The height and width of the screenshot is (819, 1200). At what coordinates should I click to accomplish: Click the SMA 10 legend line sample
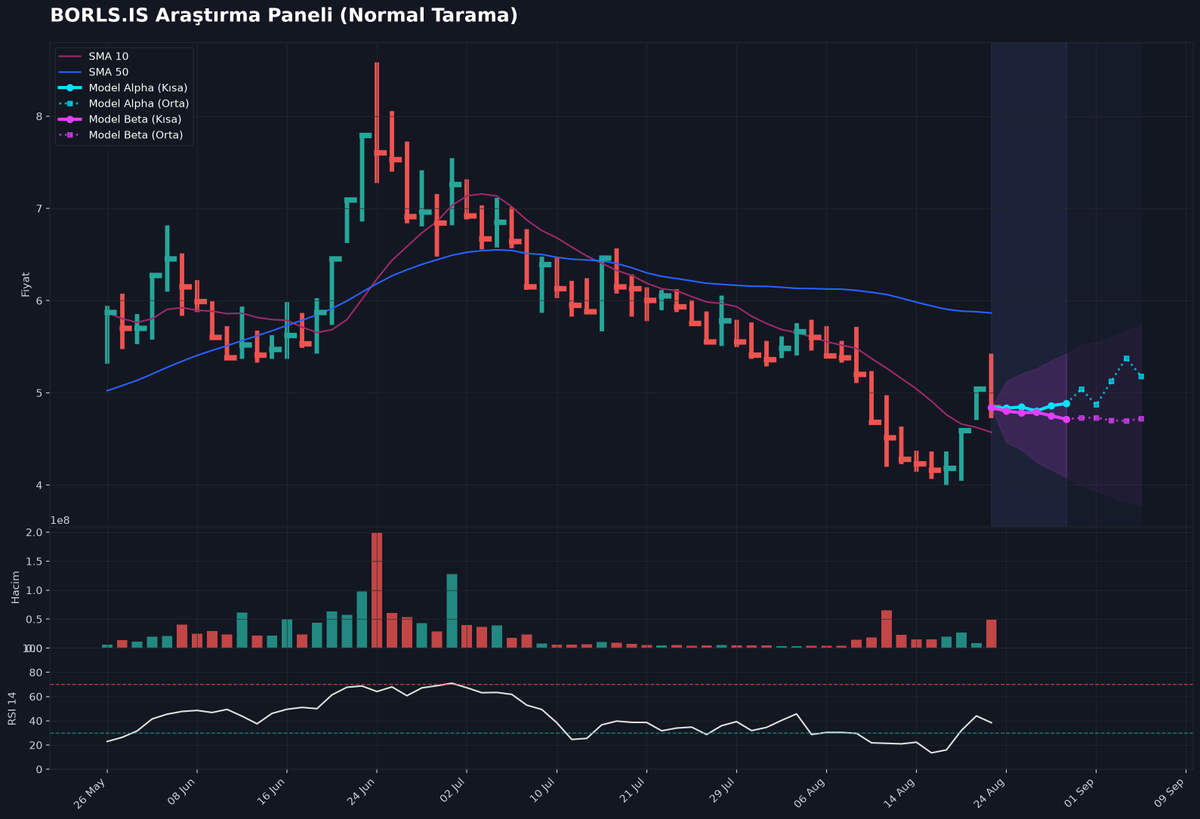tap(70, 57)
